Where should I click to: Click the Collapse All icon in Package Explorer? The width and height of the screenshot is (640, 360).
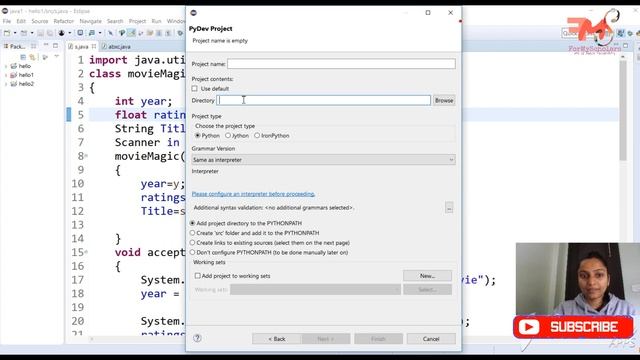click(23, 57)
